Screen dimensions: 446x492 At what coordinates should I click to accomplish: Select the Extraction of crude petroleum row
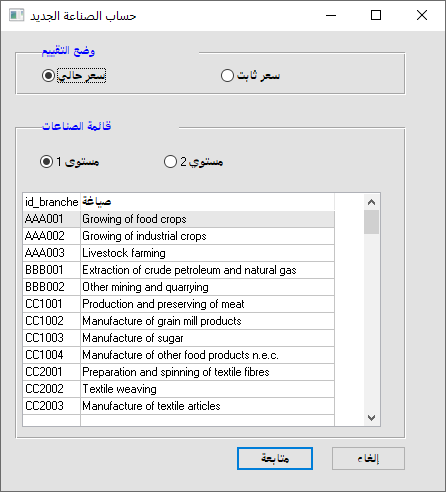[179, 270]
